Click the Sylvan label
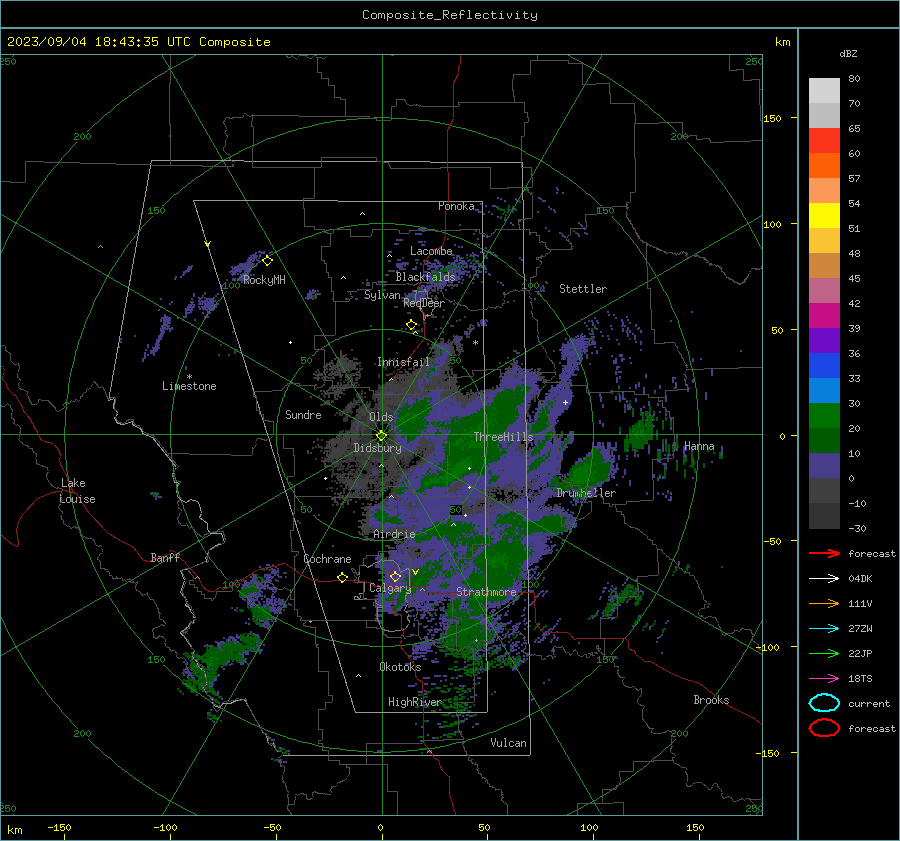This screenshot has width=900, height=841. 382,295
